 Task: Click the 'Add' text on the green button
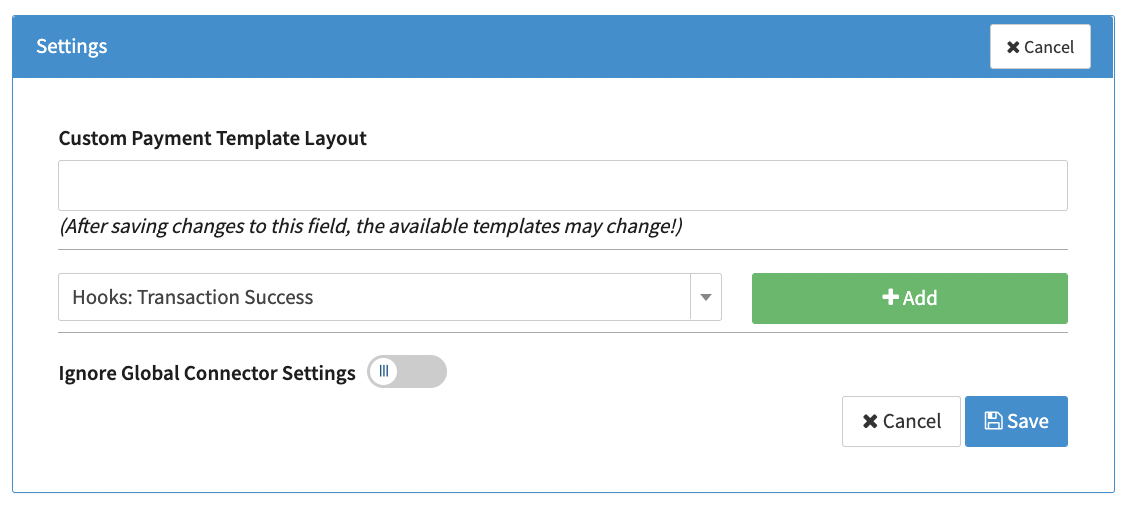click(x=920, y=298)
